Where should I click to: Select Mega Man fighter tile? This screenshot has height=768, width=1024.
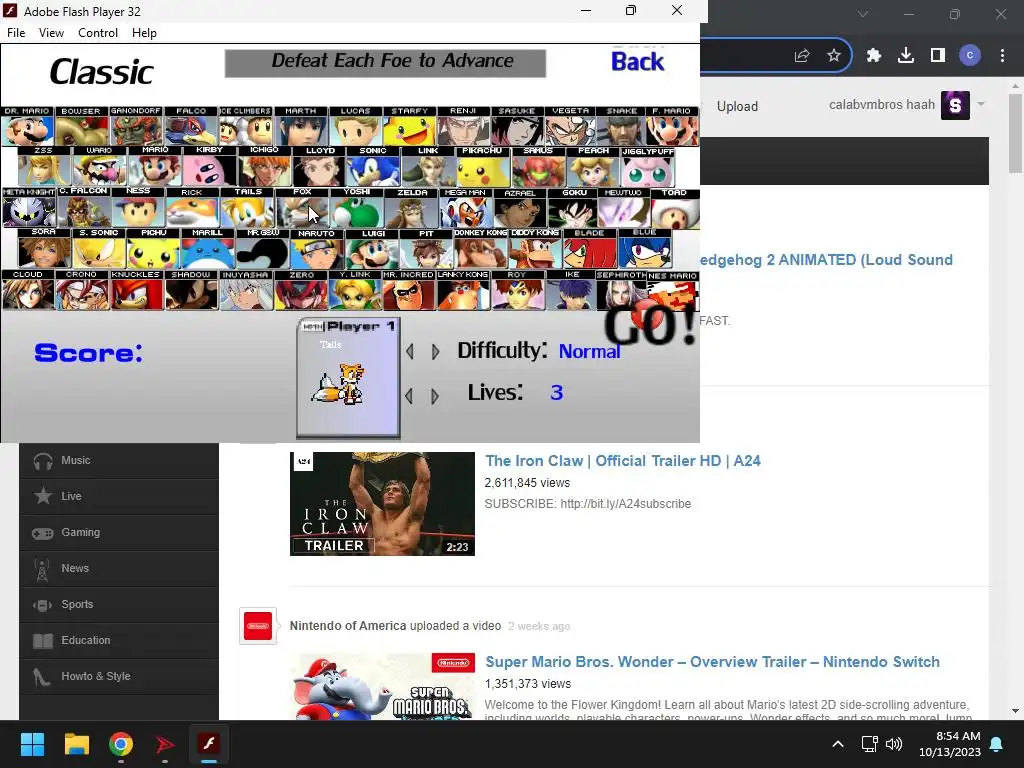coord(465,208)
